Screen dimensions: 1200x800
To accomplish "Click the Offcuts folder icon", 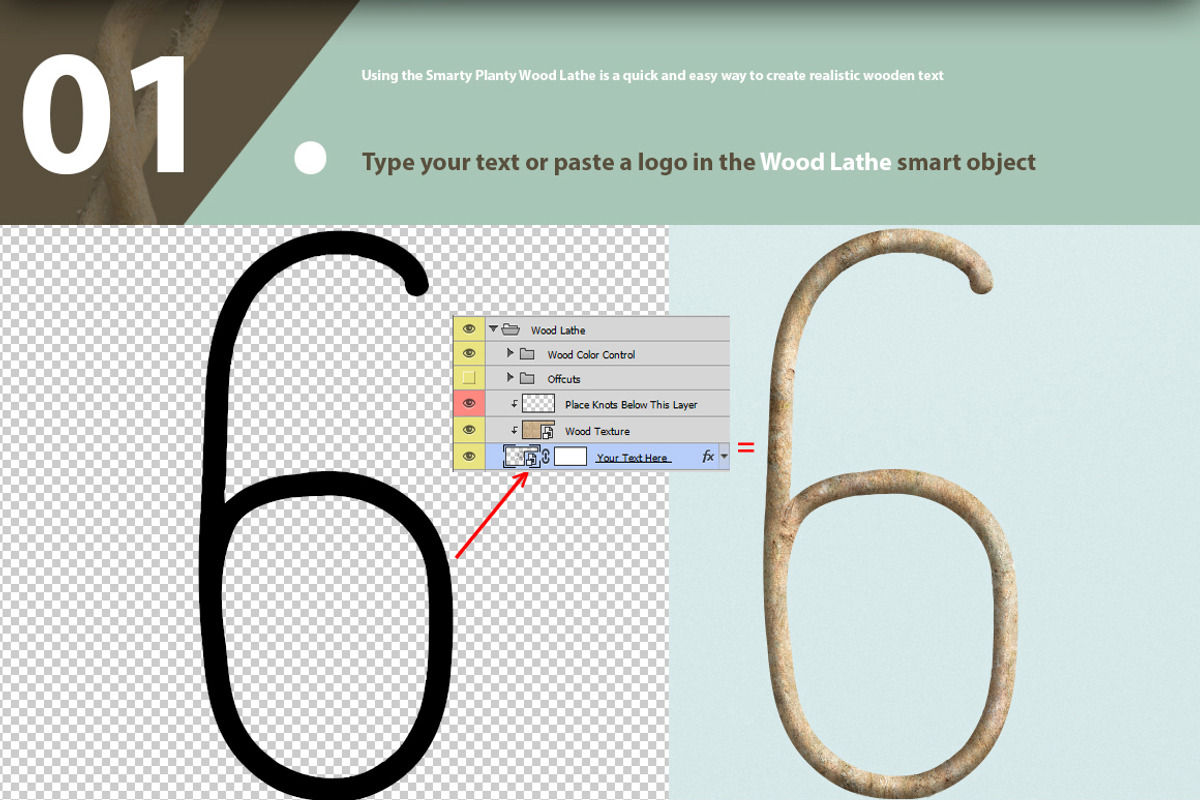I will (x=527, y=378).
